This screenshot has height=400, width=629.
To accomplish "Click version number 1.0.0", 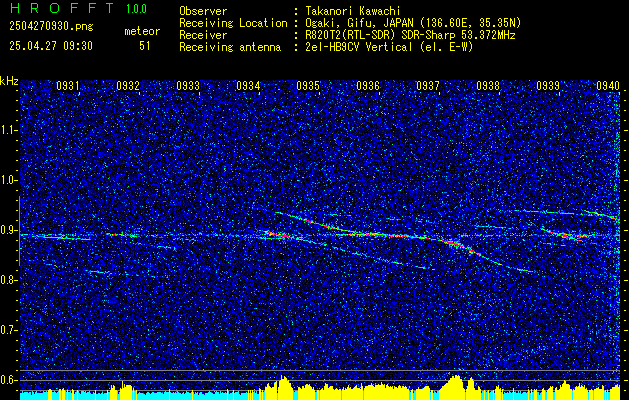I will (x=136, y=8).
